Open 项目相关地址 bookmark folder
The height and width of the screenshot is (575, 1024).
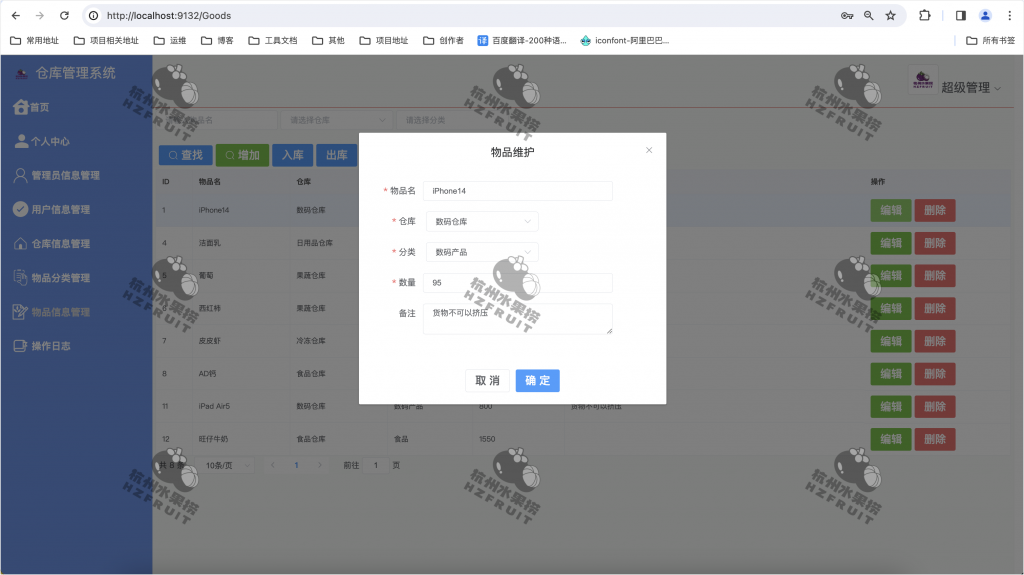(106, 41)
